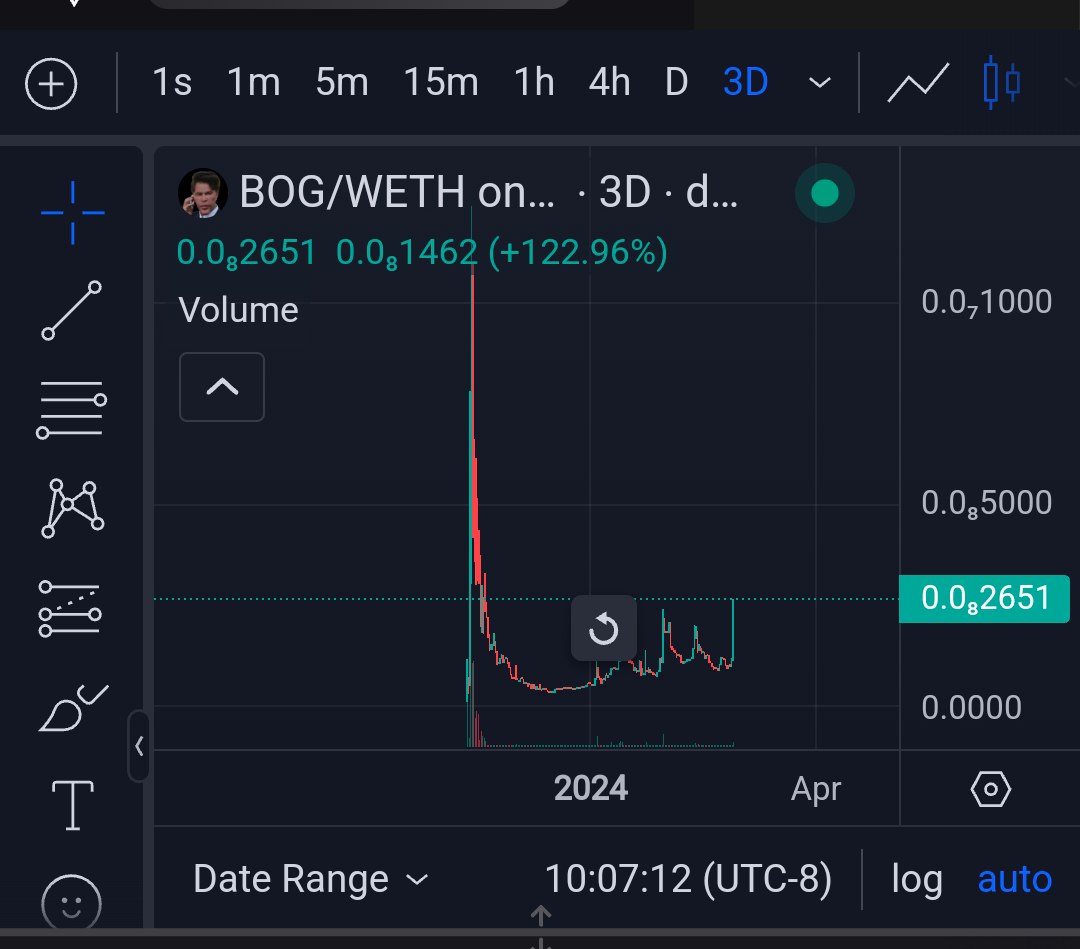Click the Volume indicator label
This screenshot has height=949, width=1080.
[238, 310]
